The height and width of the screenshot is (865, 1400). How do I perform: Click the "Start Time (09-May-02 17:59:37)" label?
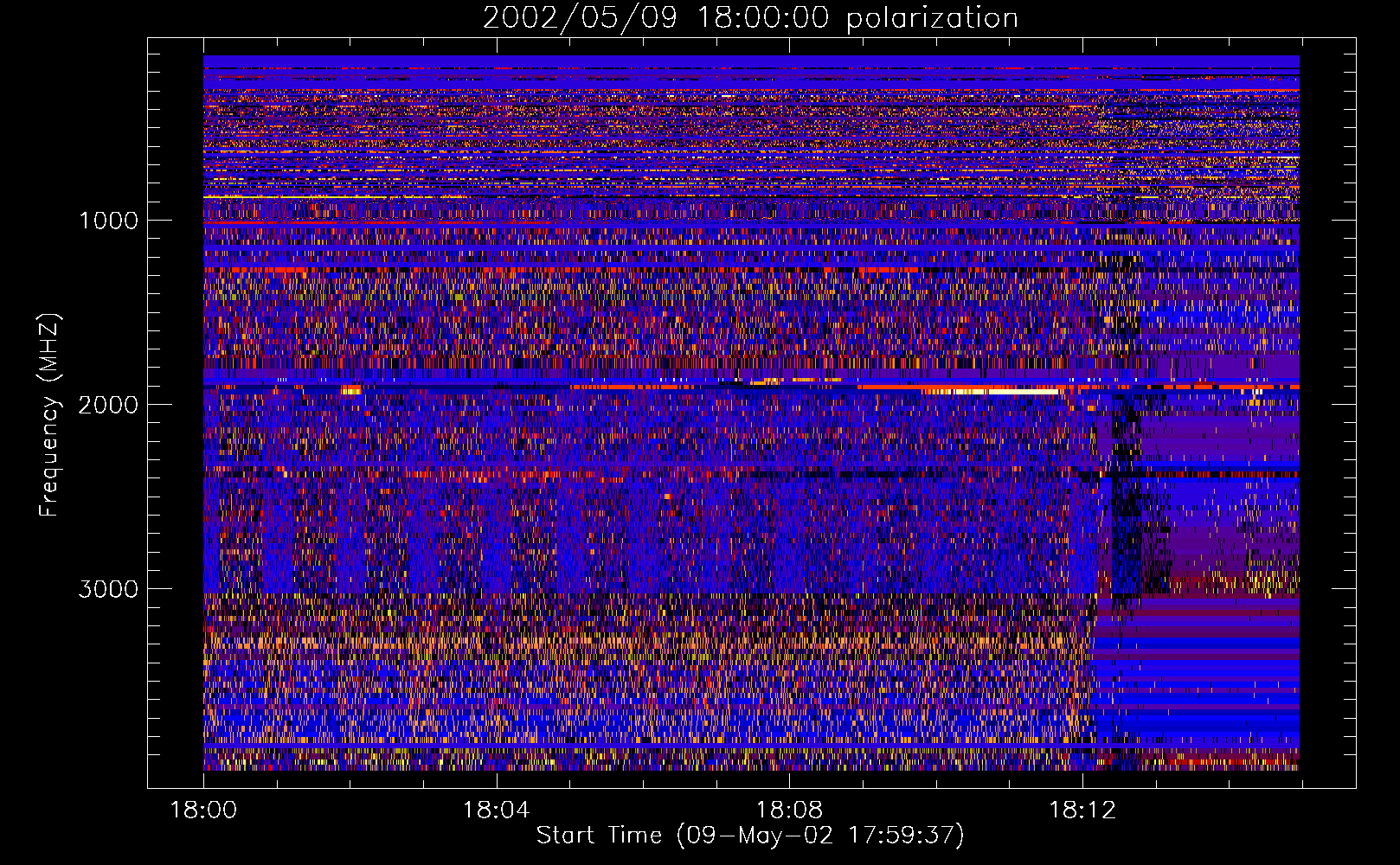point(750,836)
